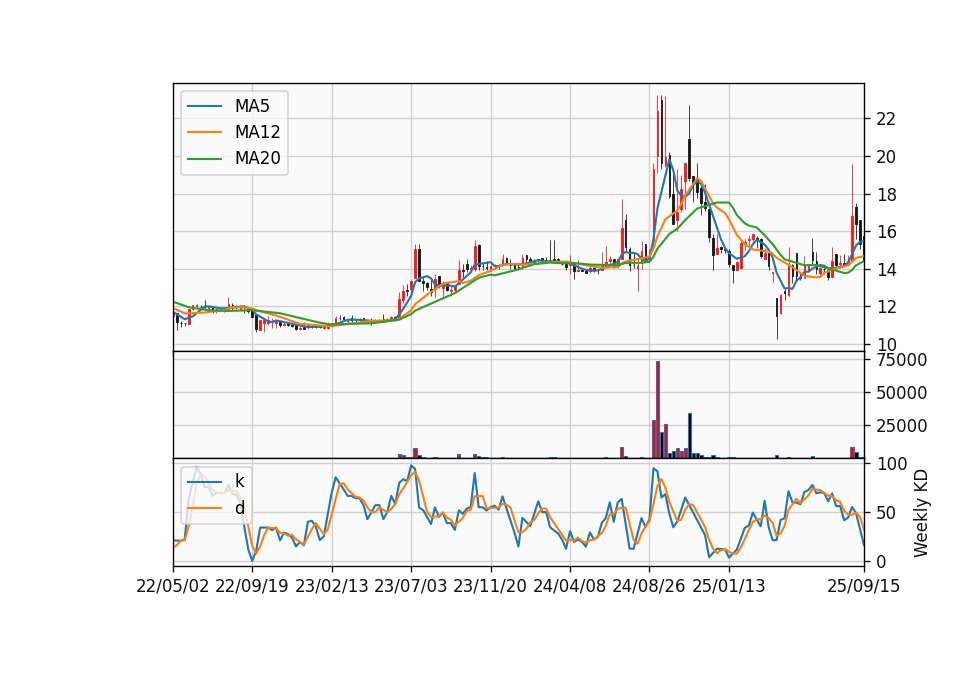Click the MA20 legend label

click(x=258, y=159)
